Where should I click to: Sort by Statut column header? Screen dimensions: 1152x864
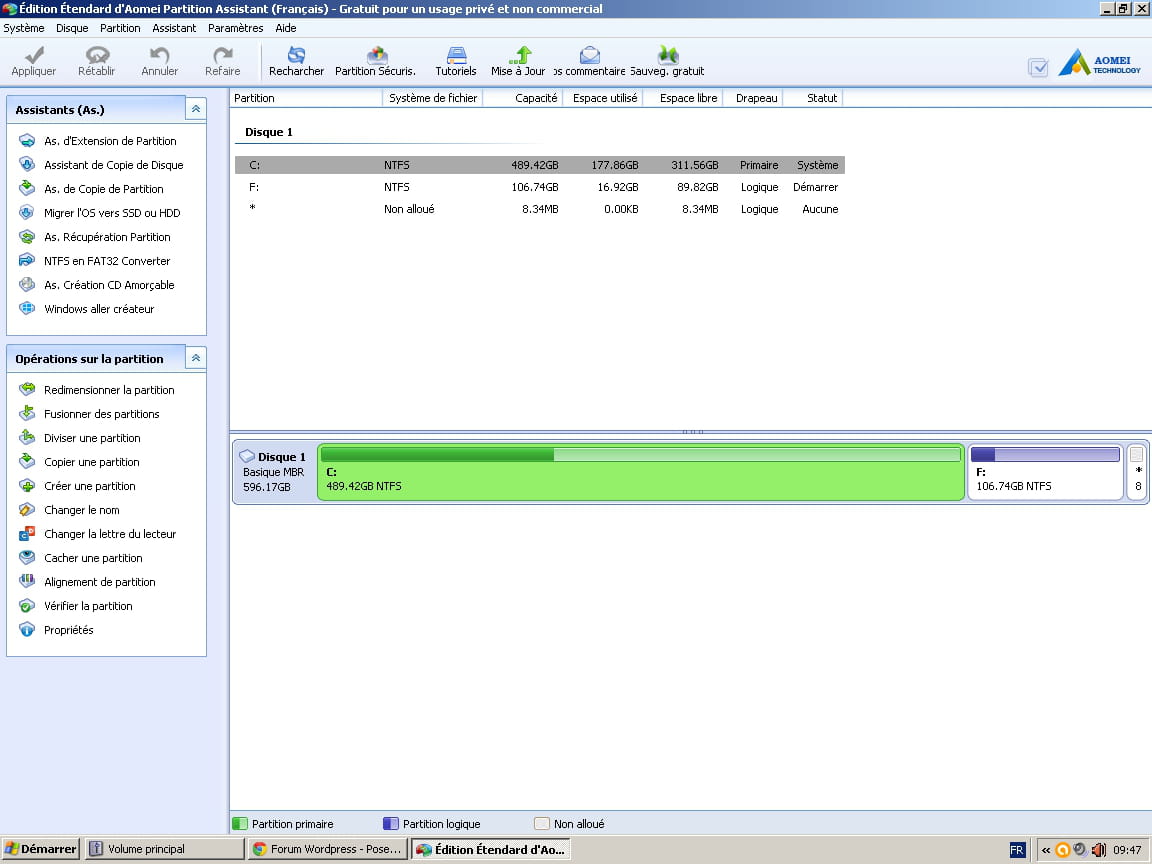(x=813, y=98)
